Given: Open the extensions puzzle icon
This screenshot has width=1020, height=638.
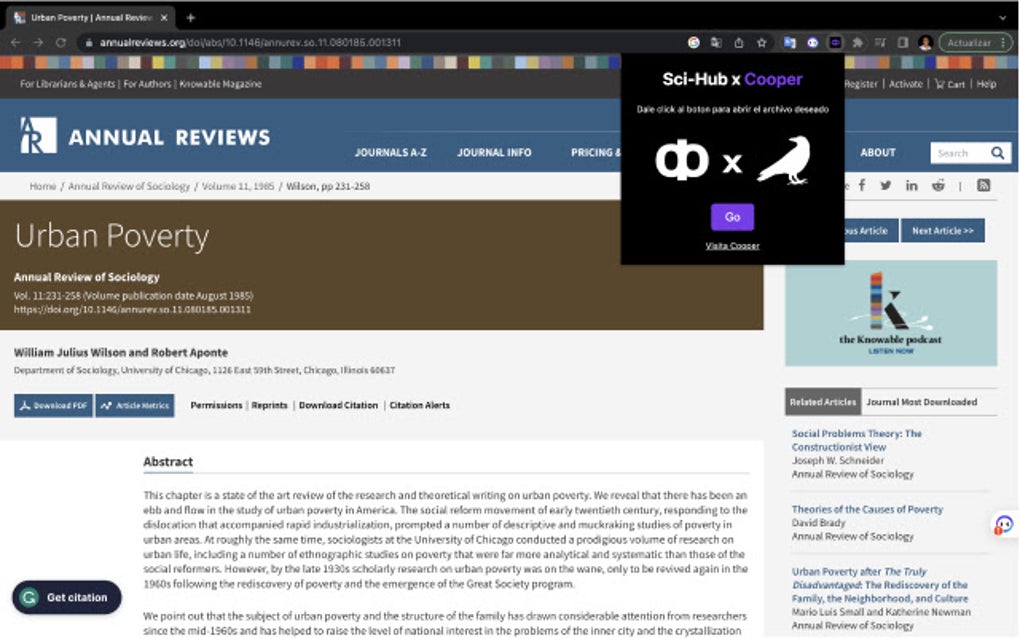Looking at the screenshot, I should pos(857,42).
